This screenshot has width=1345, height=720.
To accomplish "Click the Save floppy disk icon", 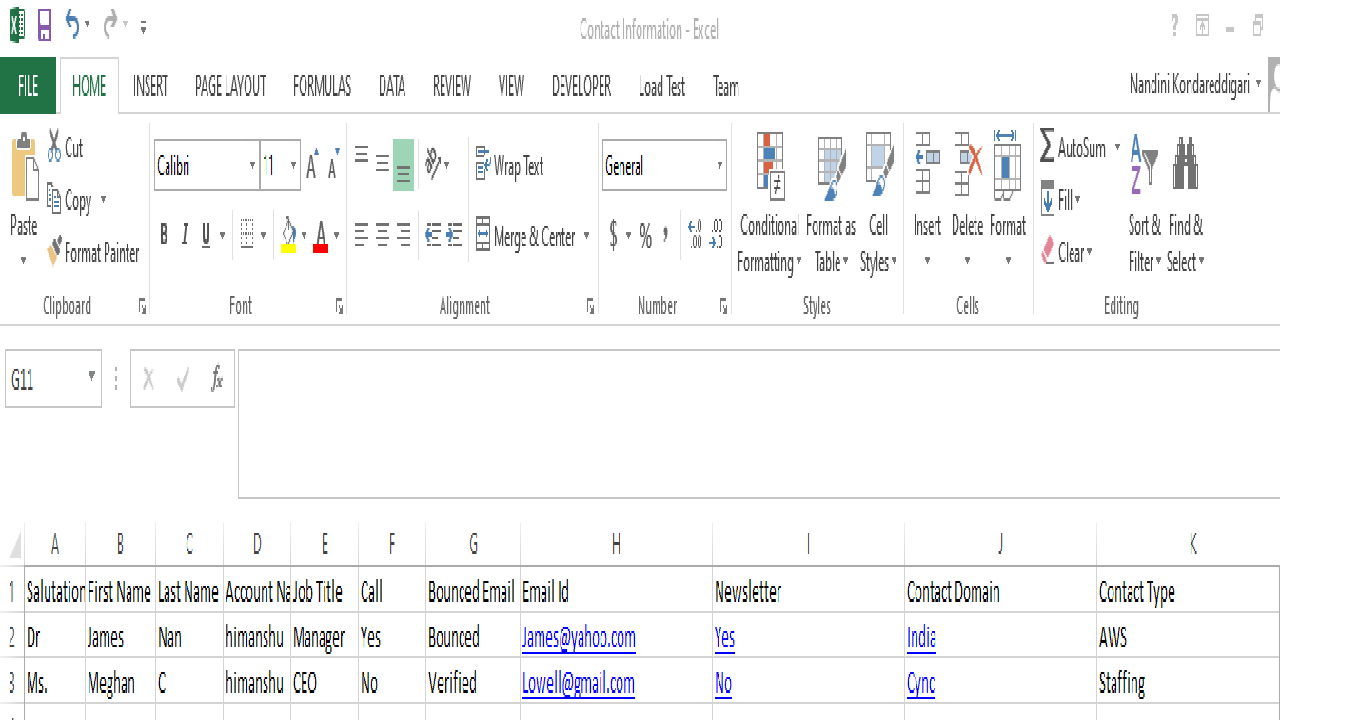I will (45, 26).
